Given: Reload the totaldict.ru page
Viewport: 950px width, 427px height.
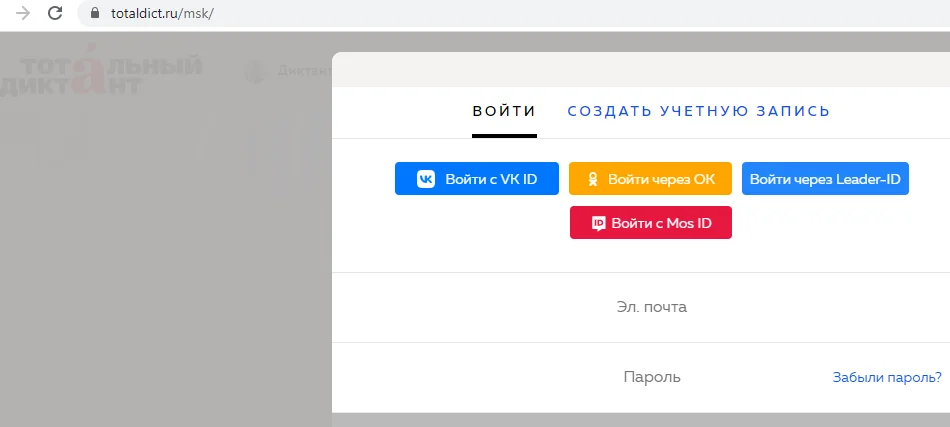Looking at the screenshot, I should click(55, 13).
